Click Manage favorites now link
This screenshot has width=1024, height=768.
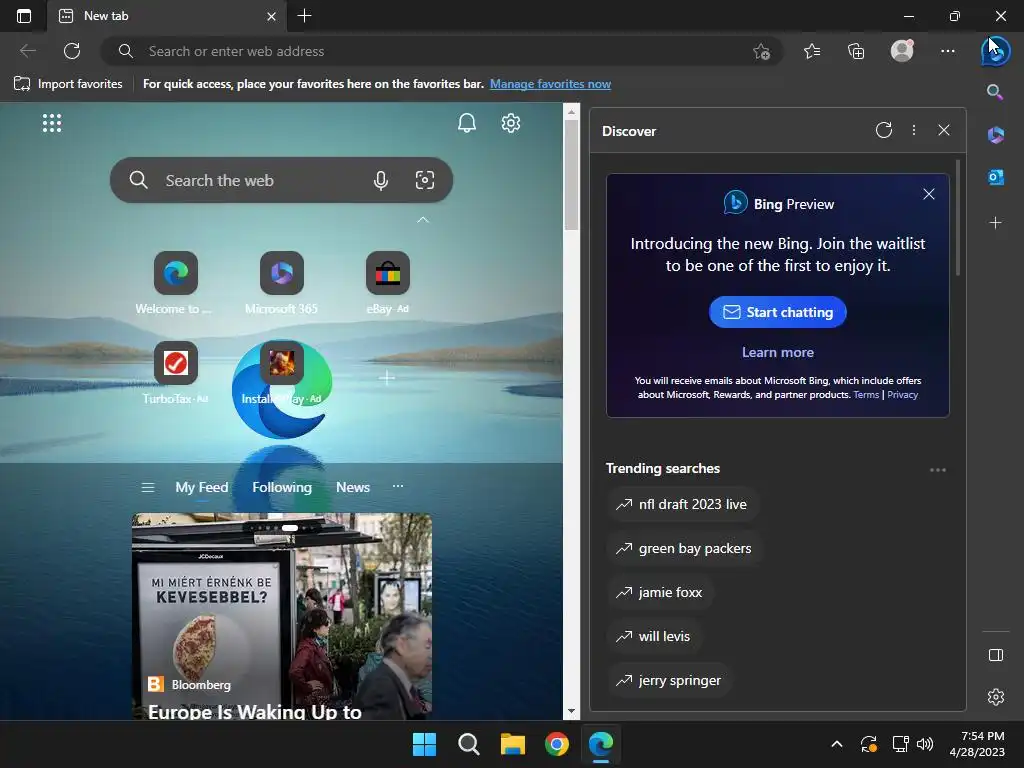(551, 84)
